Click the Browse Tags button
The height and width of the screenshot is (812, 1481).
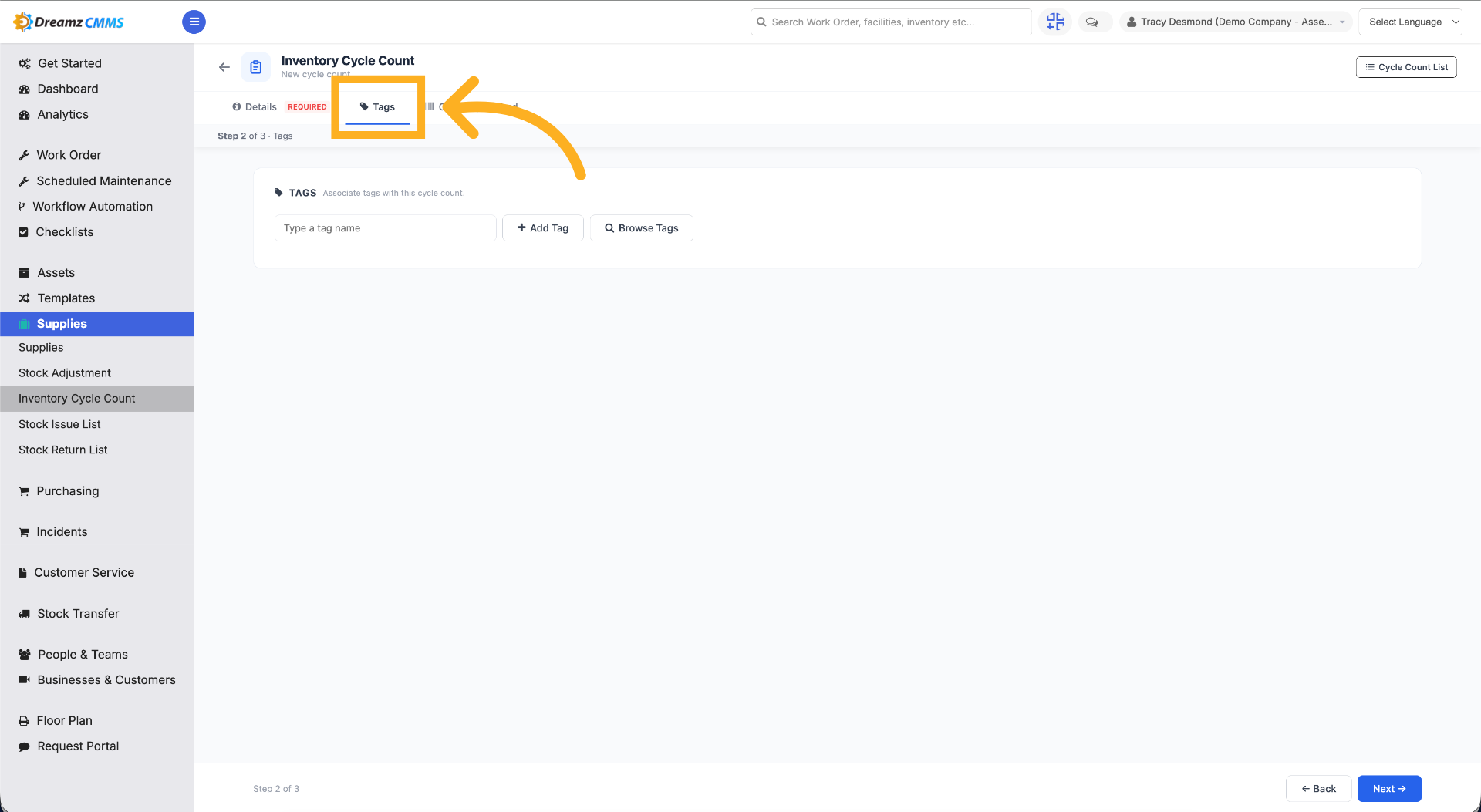pyautogui.click(x=642, y=228)
